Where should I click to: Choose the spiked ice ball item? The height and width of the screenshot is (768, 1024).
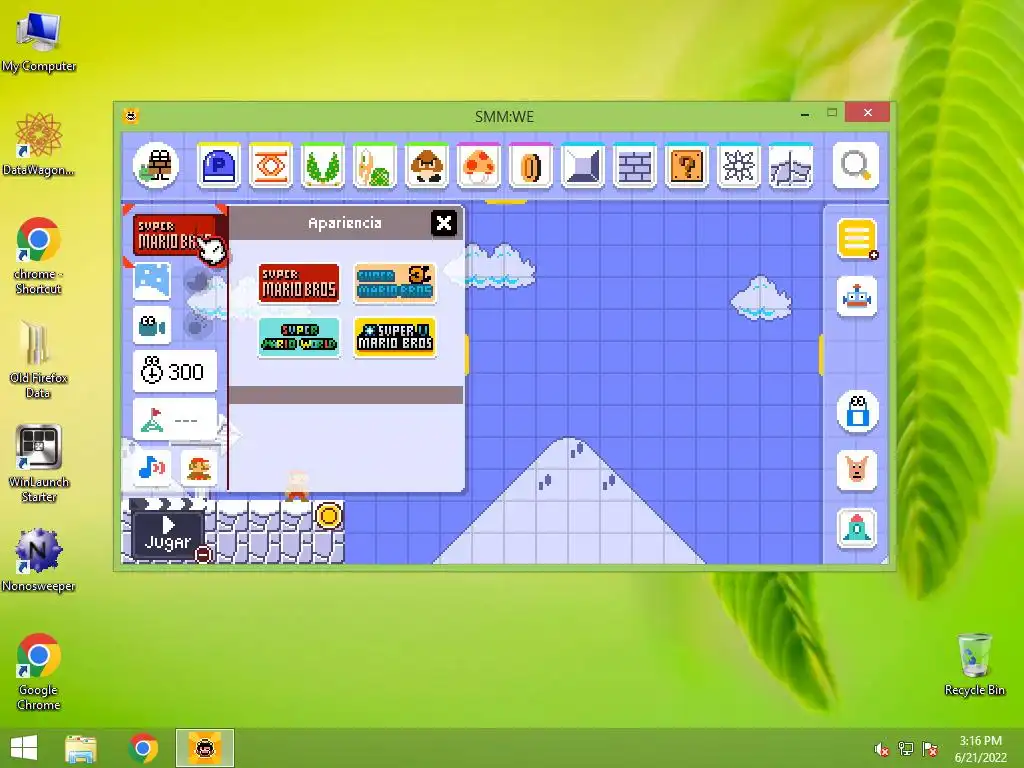click(x=739, y=166)
